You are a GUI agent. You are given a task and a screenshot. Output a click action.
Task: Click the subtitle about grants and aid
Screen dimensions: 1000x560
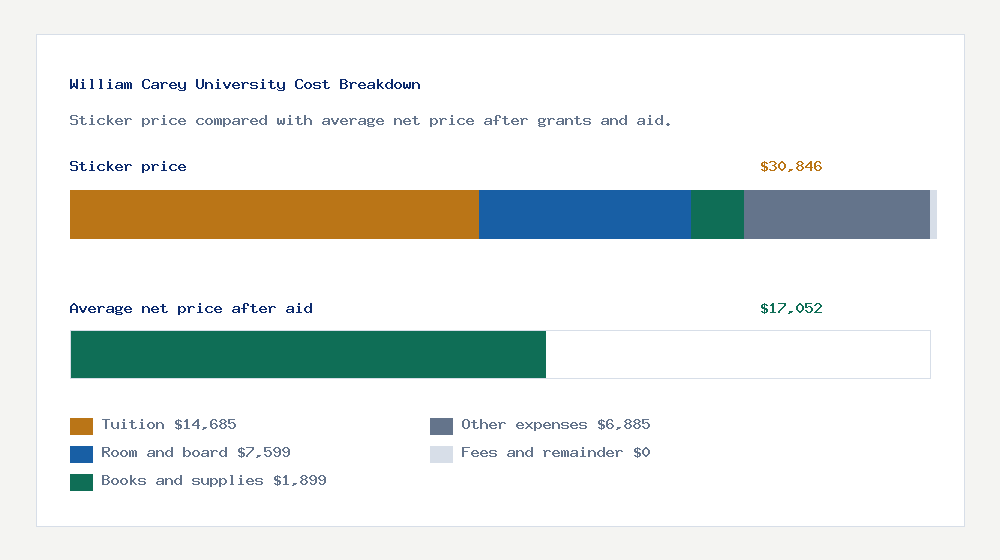370,121
